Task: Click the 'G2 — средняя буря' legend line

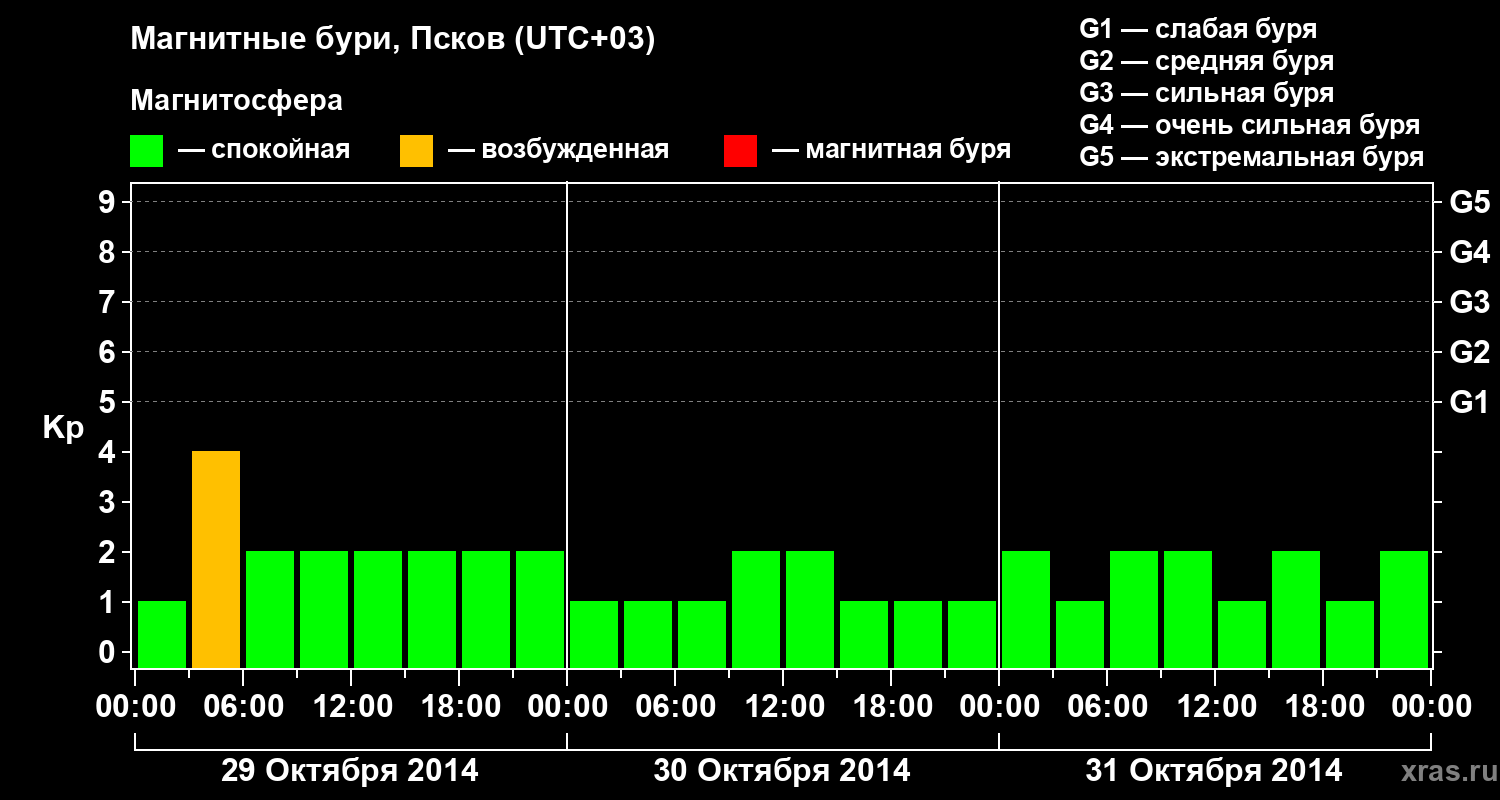Action: coord(1207,61)
